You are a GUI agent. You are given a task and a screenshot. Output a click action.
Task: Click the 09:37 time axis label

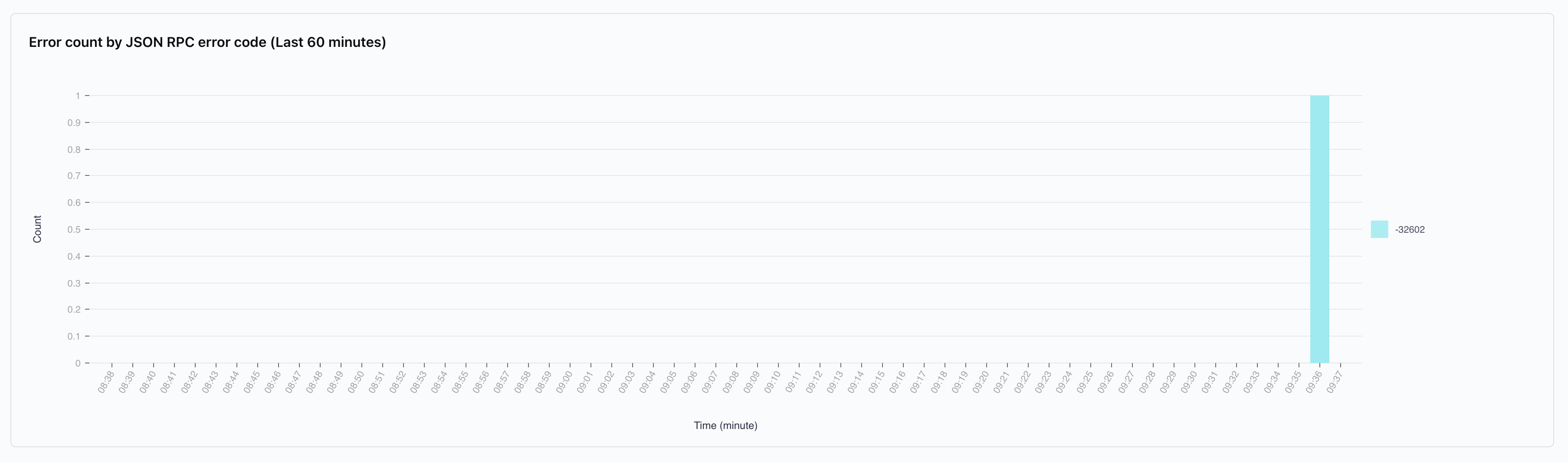click(1334, 382)
